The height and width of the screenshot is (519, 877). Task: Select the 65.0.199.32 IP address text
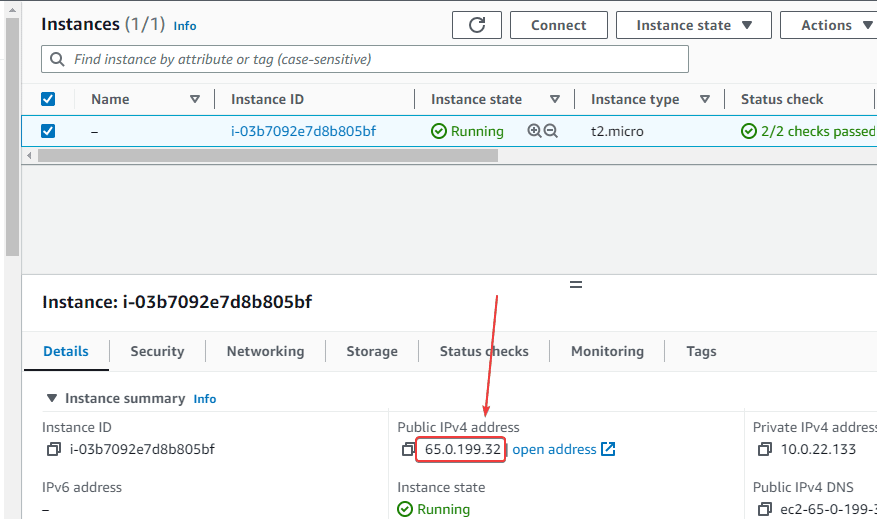(463, 449)
